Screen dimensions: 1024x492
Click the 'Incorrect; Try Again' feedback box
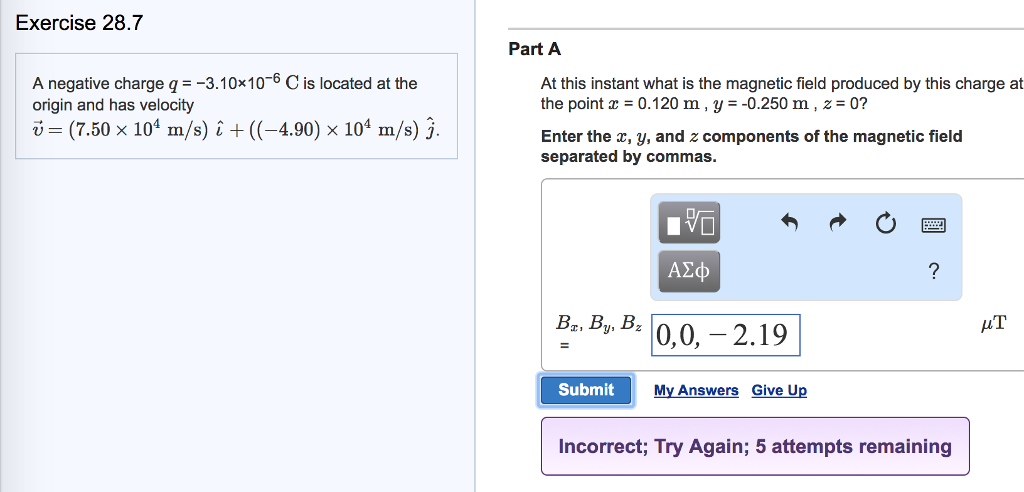click(x=755, y=446)
